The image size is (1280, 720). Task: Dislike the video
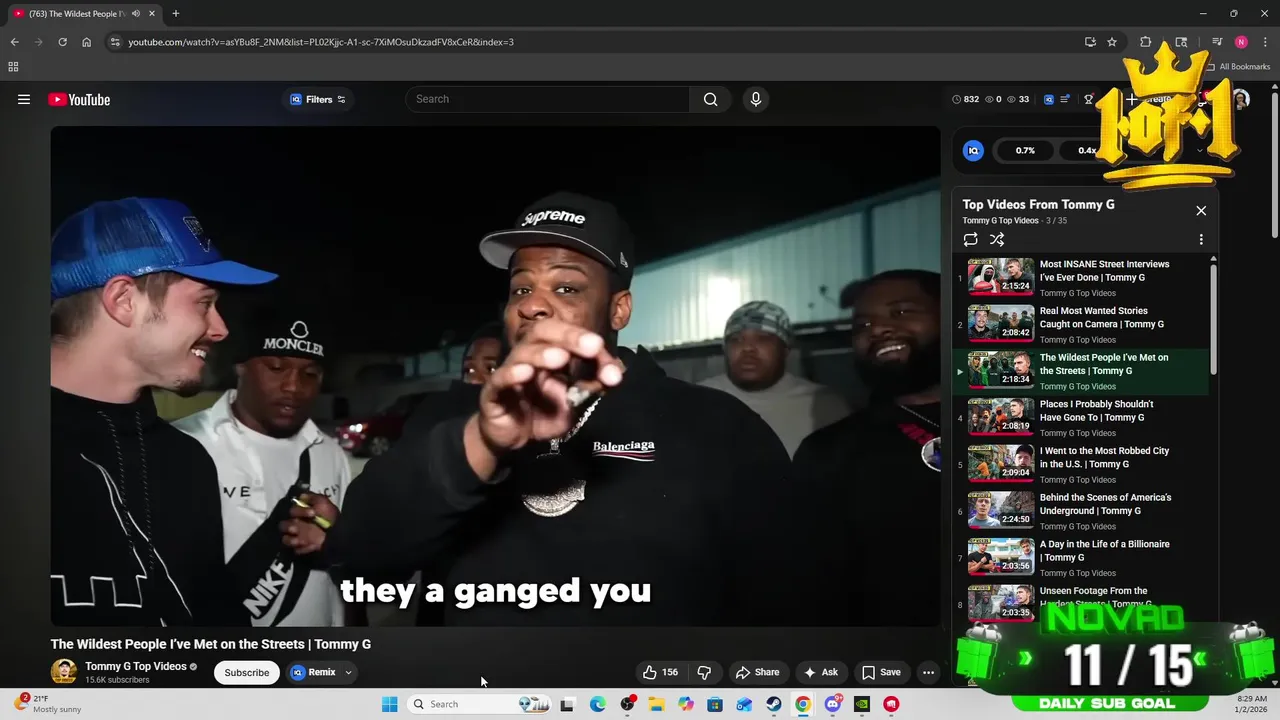[704, 672]
